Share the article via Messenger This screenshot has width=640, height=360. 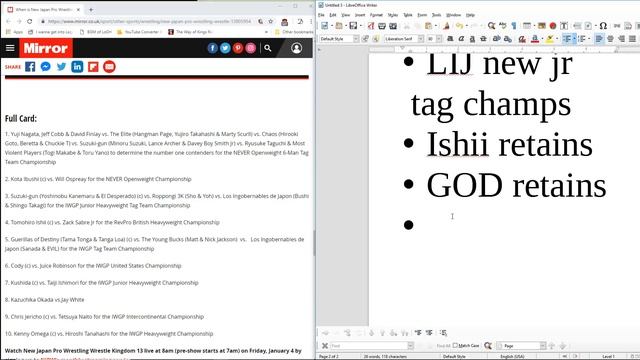(x=45, y=67)
